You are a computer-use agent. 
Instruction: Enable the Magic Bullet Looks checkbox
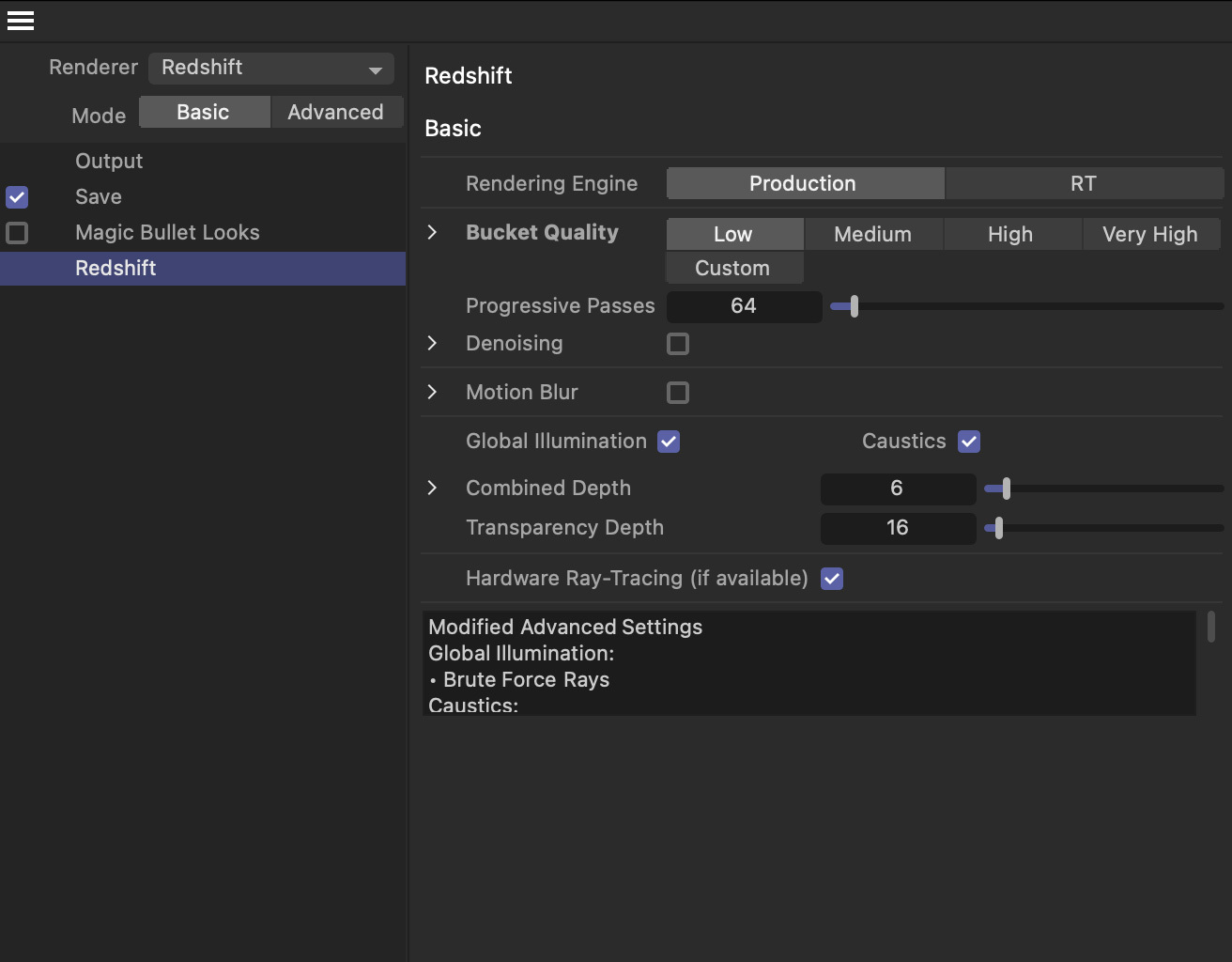click(x=17, y=232)
